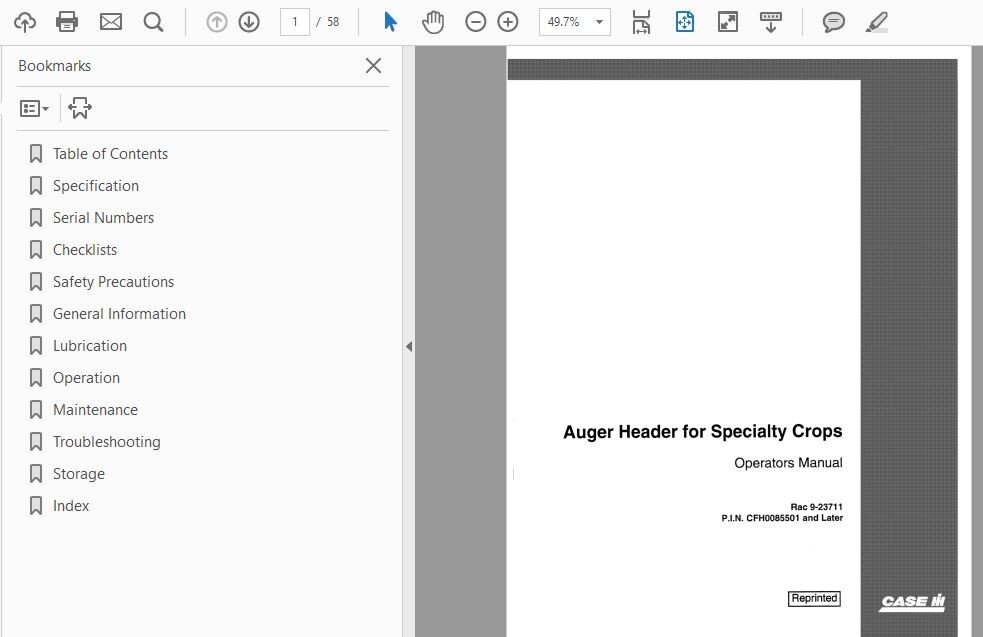Click the 'Bookmarks' panel heading

(x=55, y=66)
